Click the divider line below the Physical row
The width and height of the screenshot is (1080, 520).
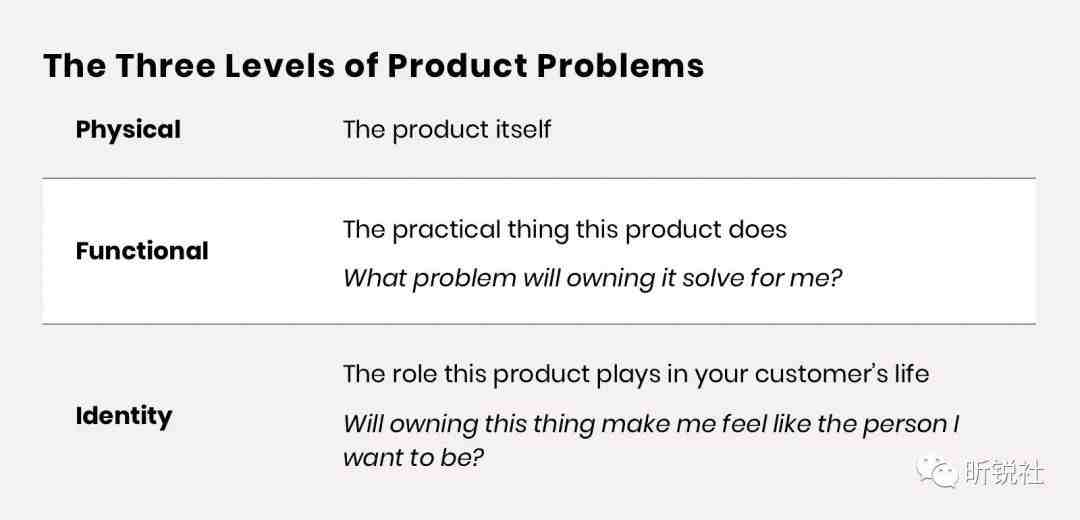point(539,178)
